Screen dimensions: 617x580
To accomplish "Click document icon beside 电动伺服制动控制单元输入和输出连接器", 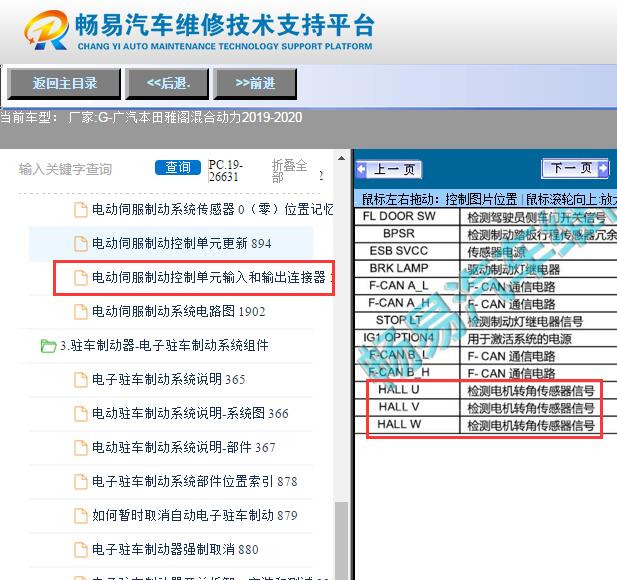I will click(x=81, y=278).
